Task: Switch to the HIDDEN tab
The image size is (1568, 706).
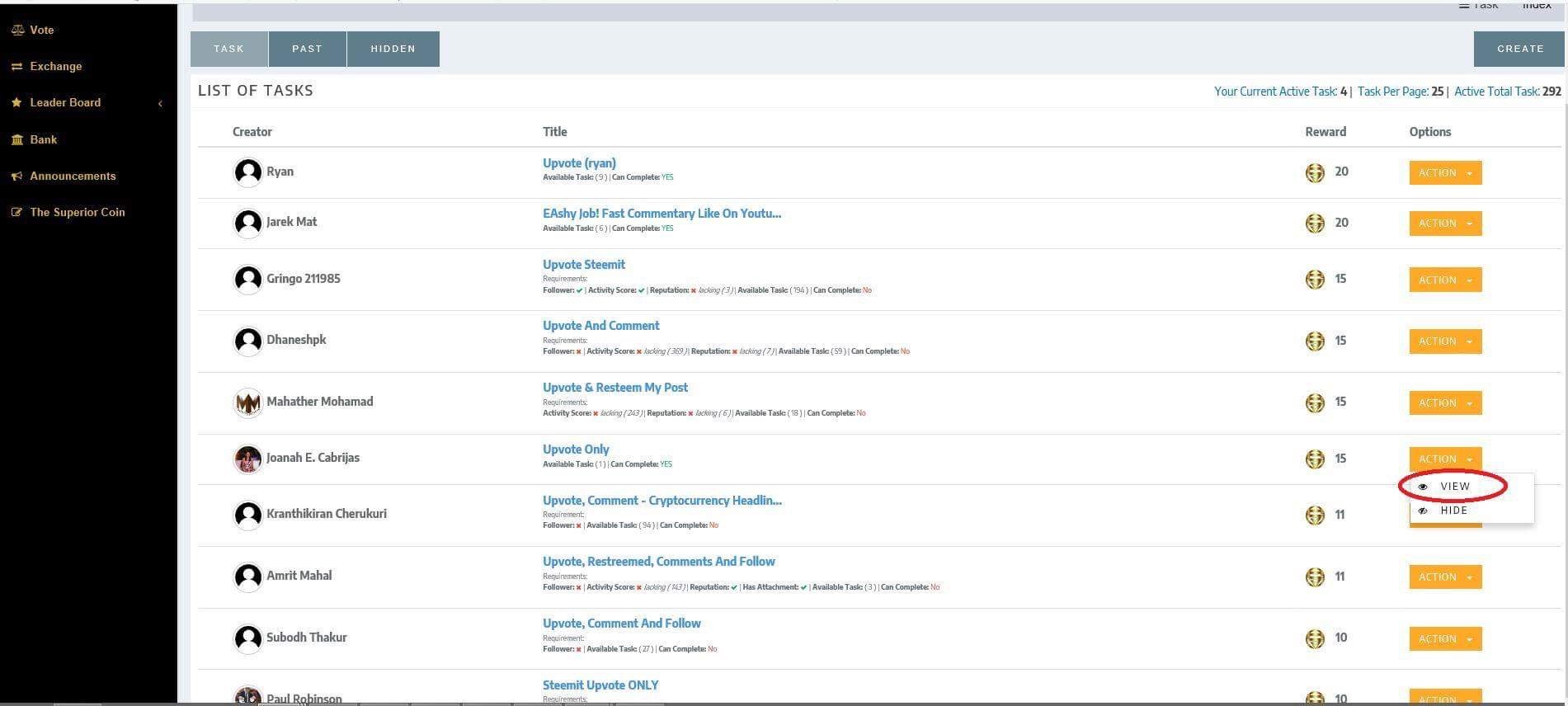Action: (x=393, y=49)
